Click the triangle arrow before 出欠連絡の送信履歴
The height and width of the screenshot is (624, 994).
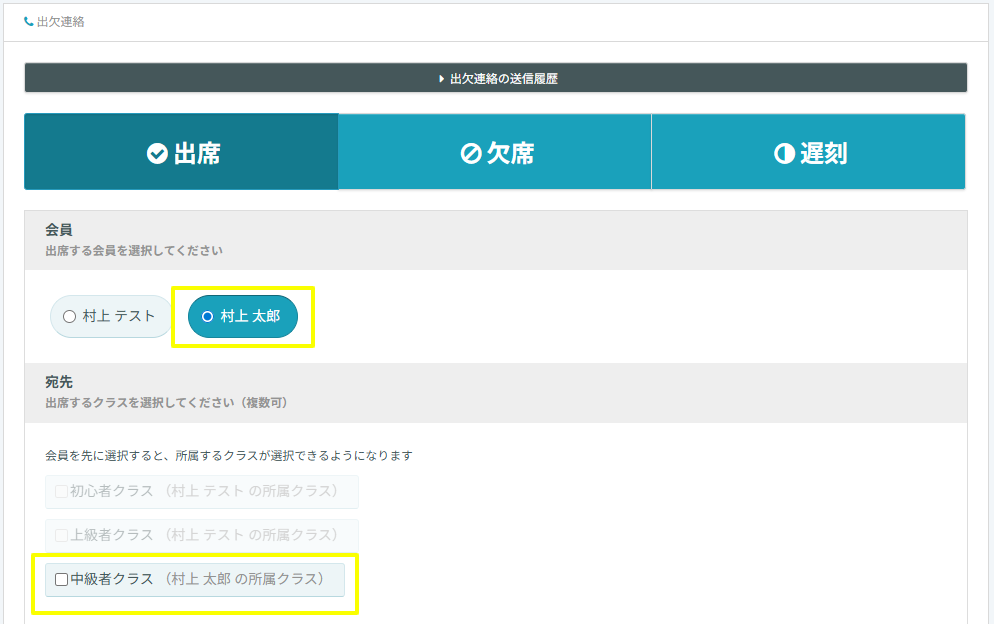pyautogui.click(x=442, y=78)
